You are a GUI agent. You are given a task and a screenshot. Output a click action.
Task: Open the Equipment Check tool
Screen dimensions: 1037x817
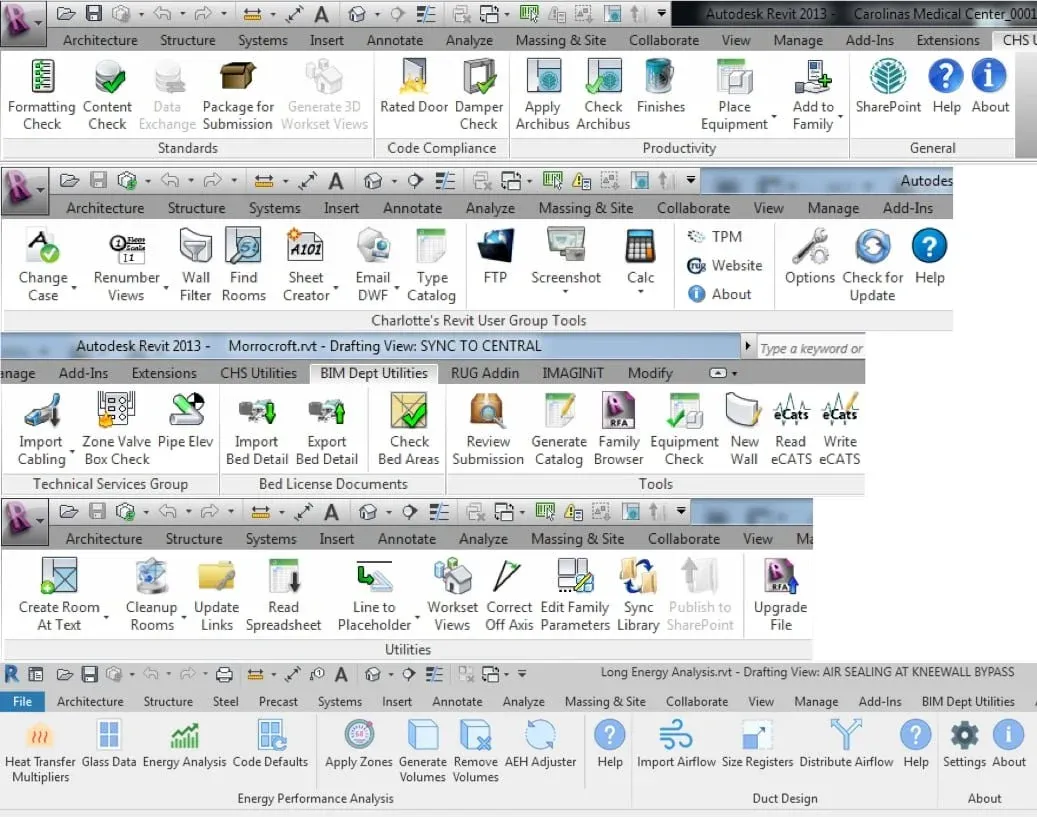pos(684,429)
